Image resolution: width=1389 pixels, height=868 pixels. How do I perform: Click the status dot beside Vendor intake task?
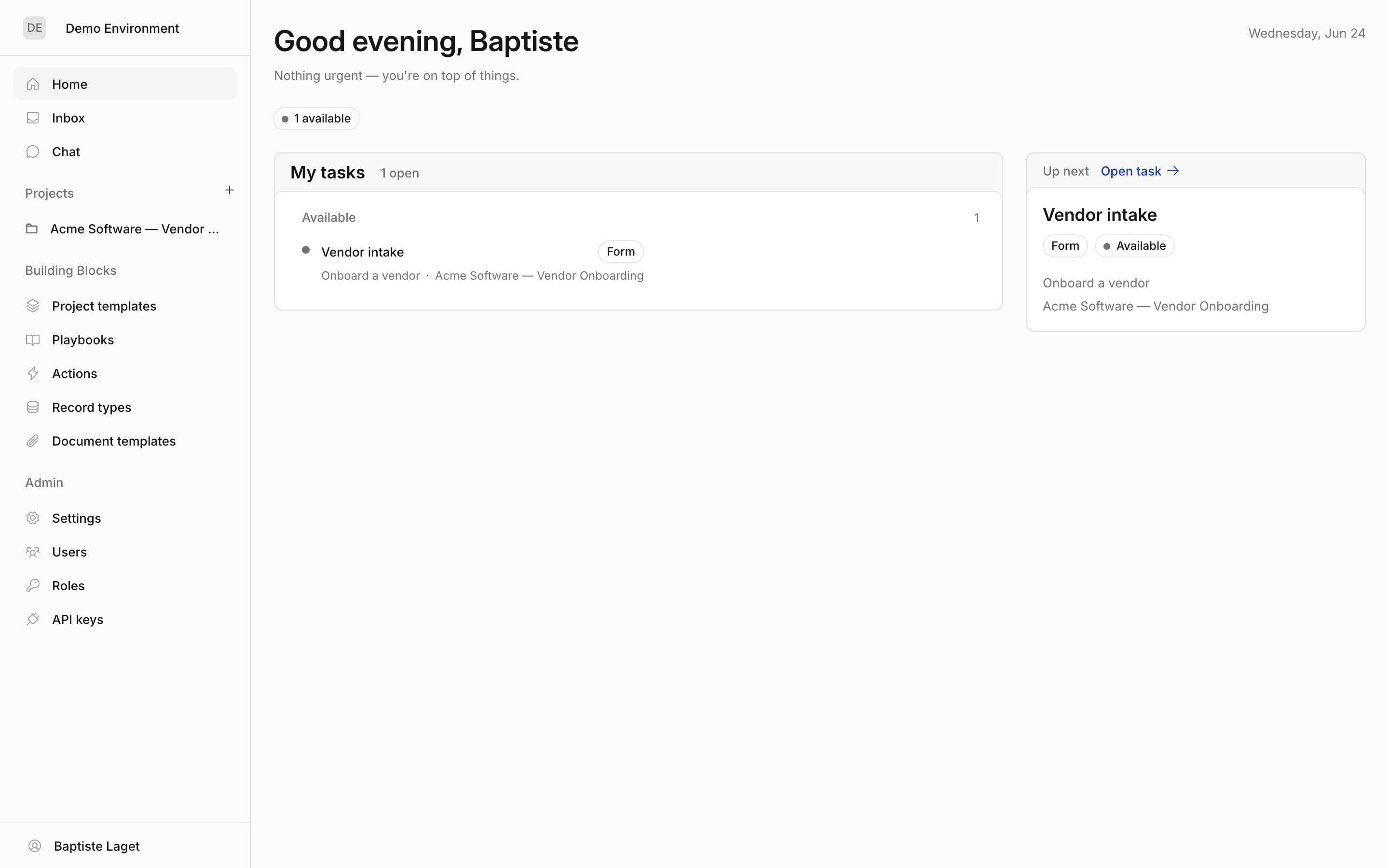pyautogui.click(x=306, y=250)
